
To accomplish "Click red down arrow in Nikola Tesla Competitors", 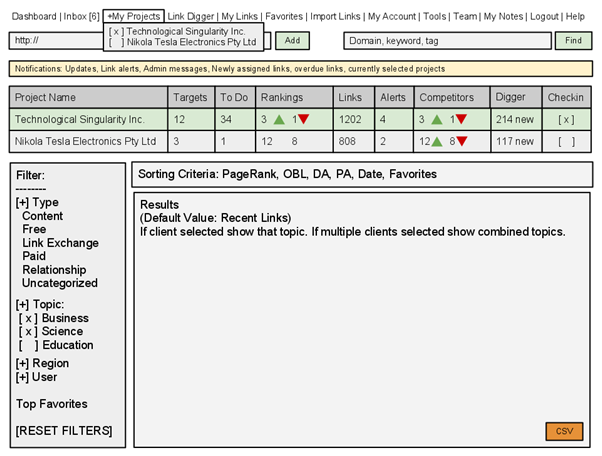I will point(462,141).
